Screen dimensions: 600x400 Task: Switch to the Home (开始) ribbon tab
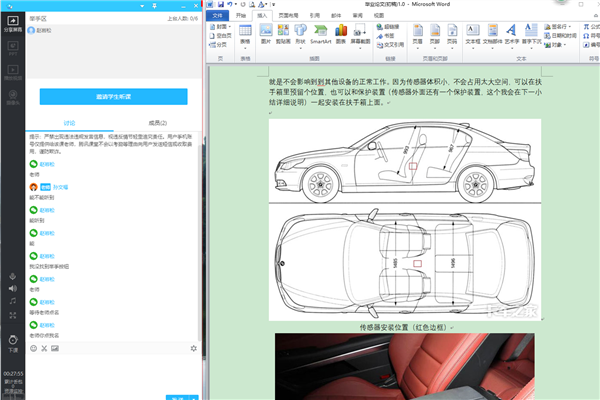coord(241,15)
